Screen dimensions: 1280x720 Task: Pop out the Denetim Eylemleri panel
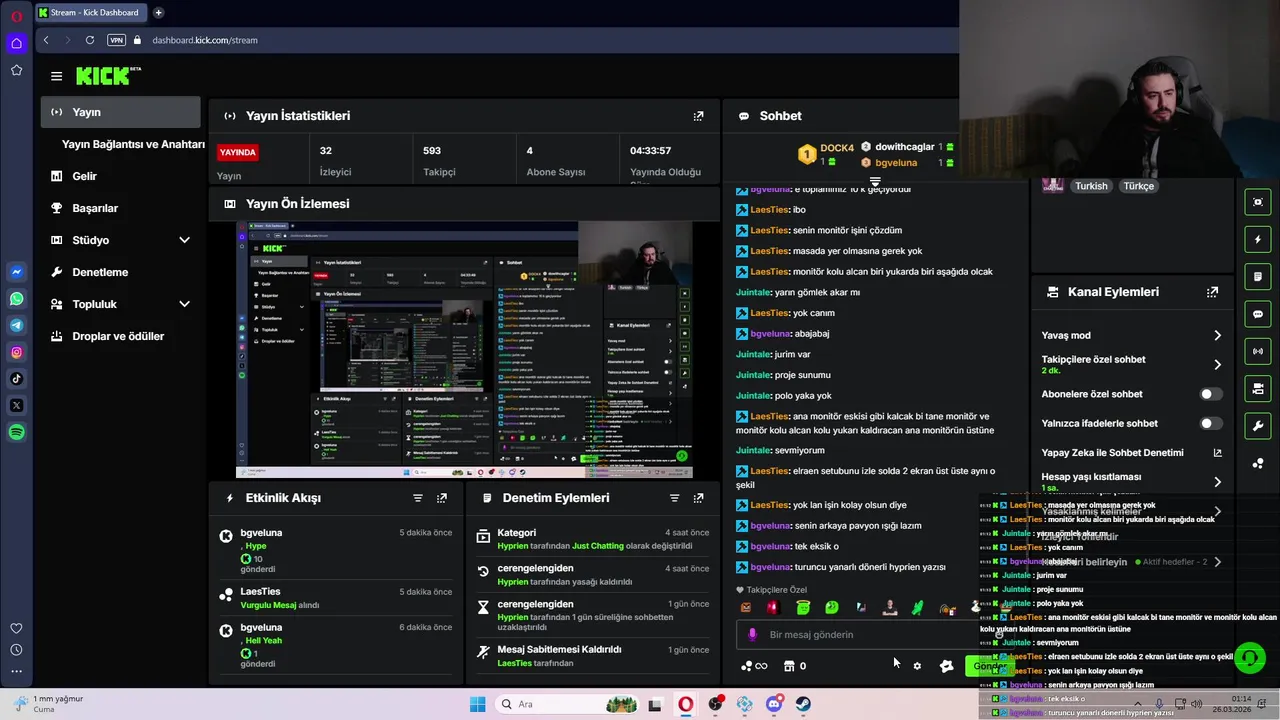[x=698, y=498]
